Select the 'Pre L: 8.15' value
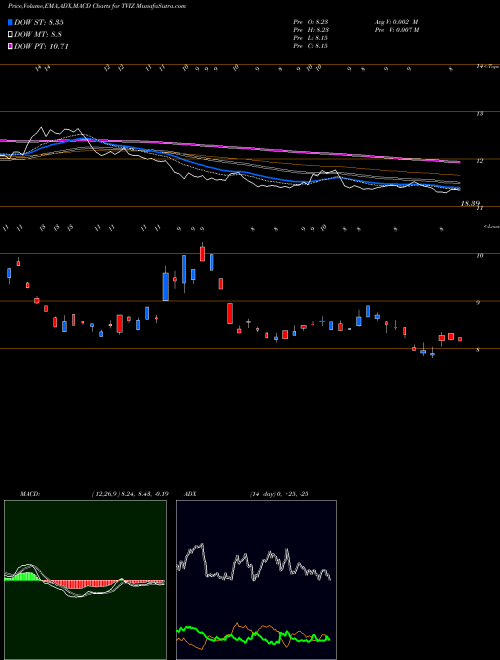 pyautogui.click(x=311, y=38)
